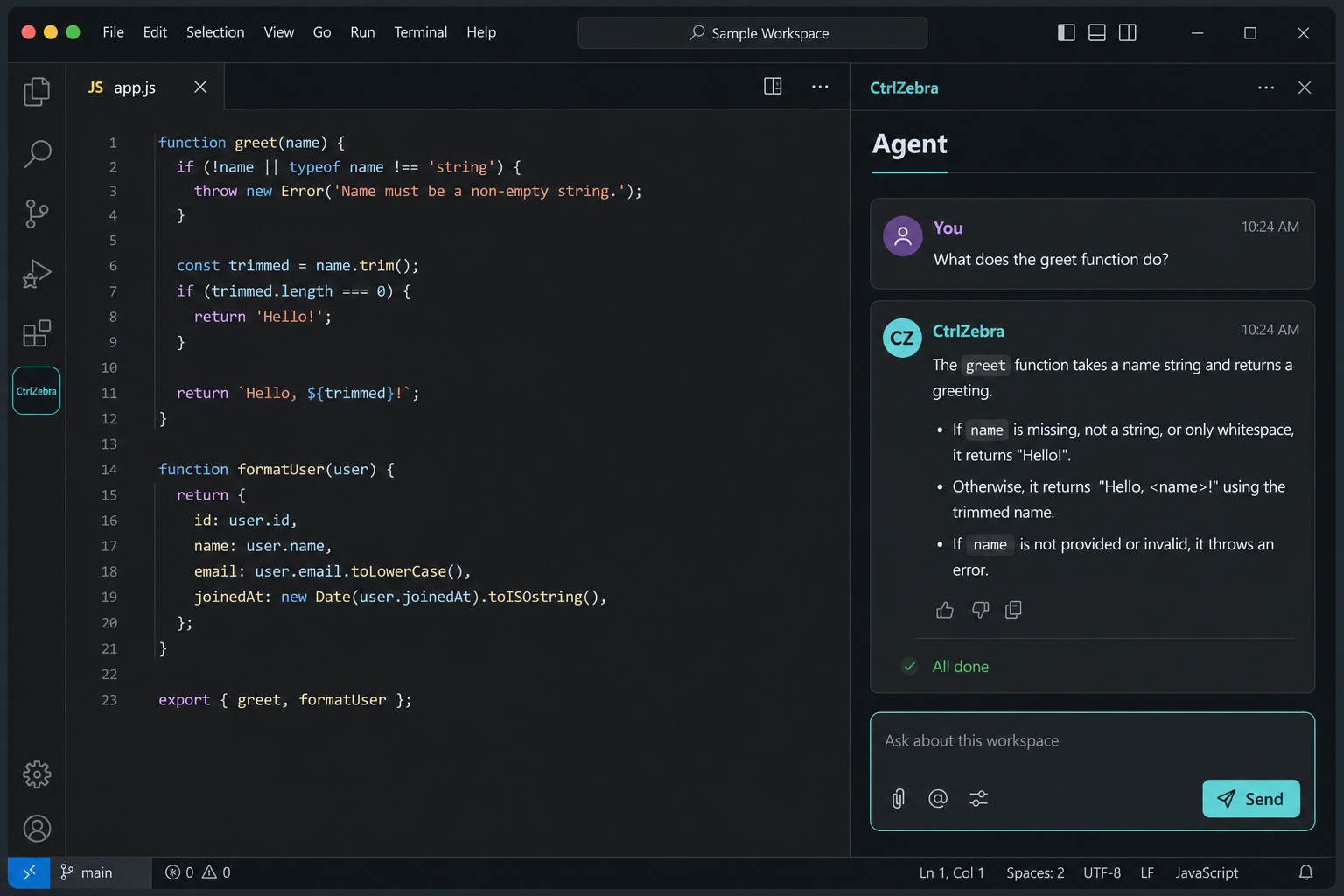Open the main branch picker
1344x896 pixels.
87,872
